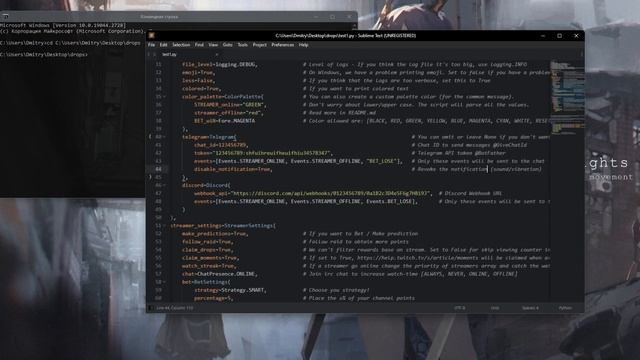640x360 pixels.
Task: Click the "BET_LOSE" string on line 43
Action: coord(381,161)
